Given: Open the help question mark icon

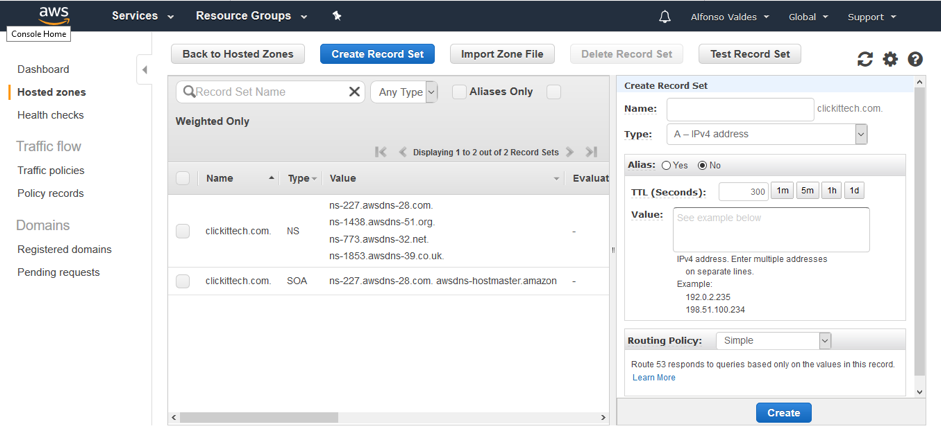Looking at the screenshot, I should point(915,60).
